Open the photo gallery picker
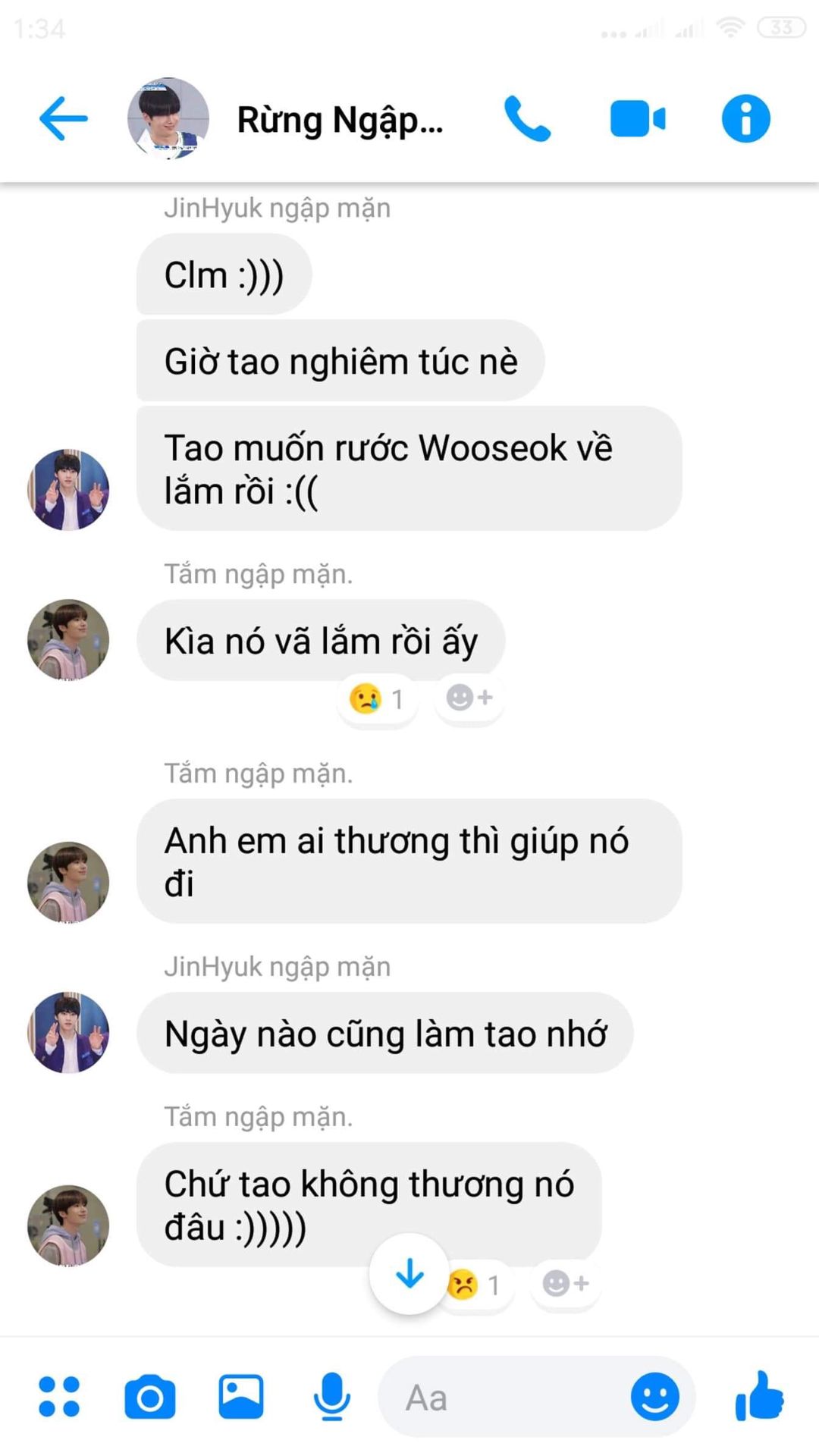This screenshot has height=1456, width=819. [241, 1396]
